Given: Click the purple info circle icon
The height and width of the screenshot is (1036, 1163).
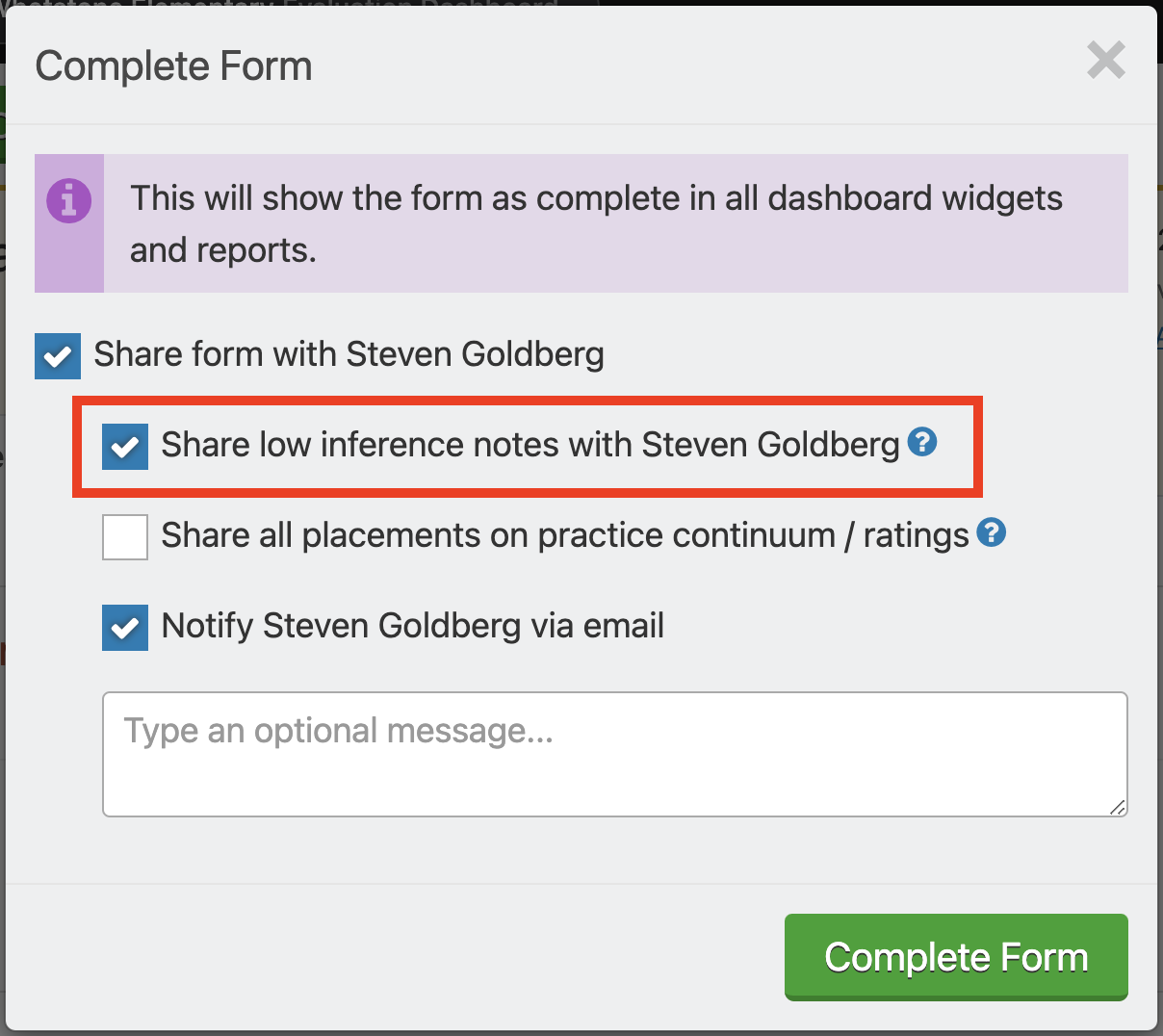Looking at the screenshot, I should (x=69, y=201).
